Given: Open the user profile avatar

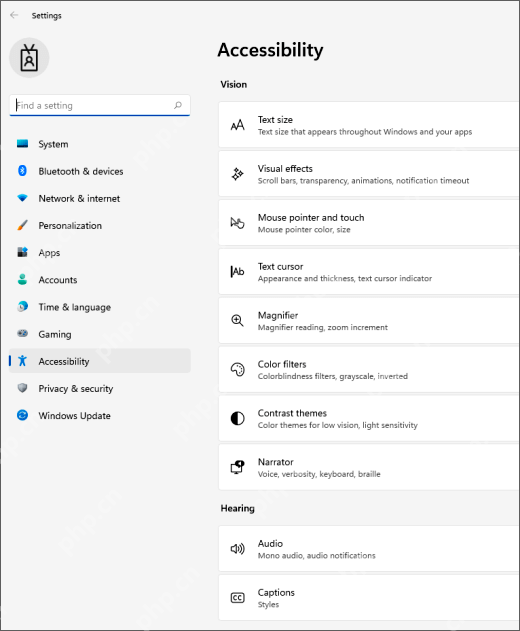Looking at the screenshot, I should (x=29, y=58).
